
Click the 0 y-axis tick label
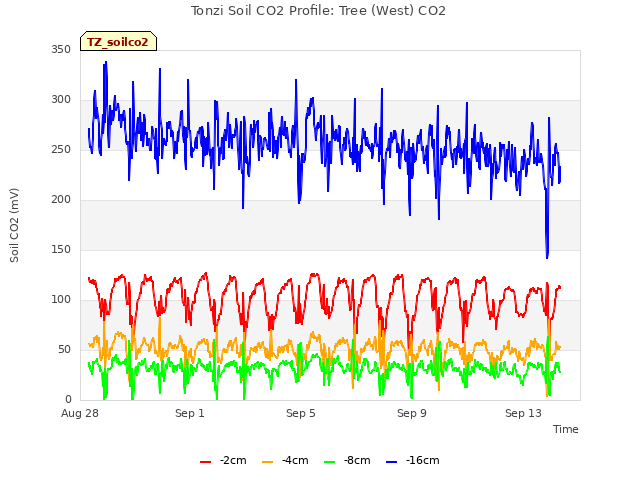coord(68,400)
